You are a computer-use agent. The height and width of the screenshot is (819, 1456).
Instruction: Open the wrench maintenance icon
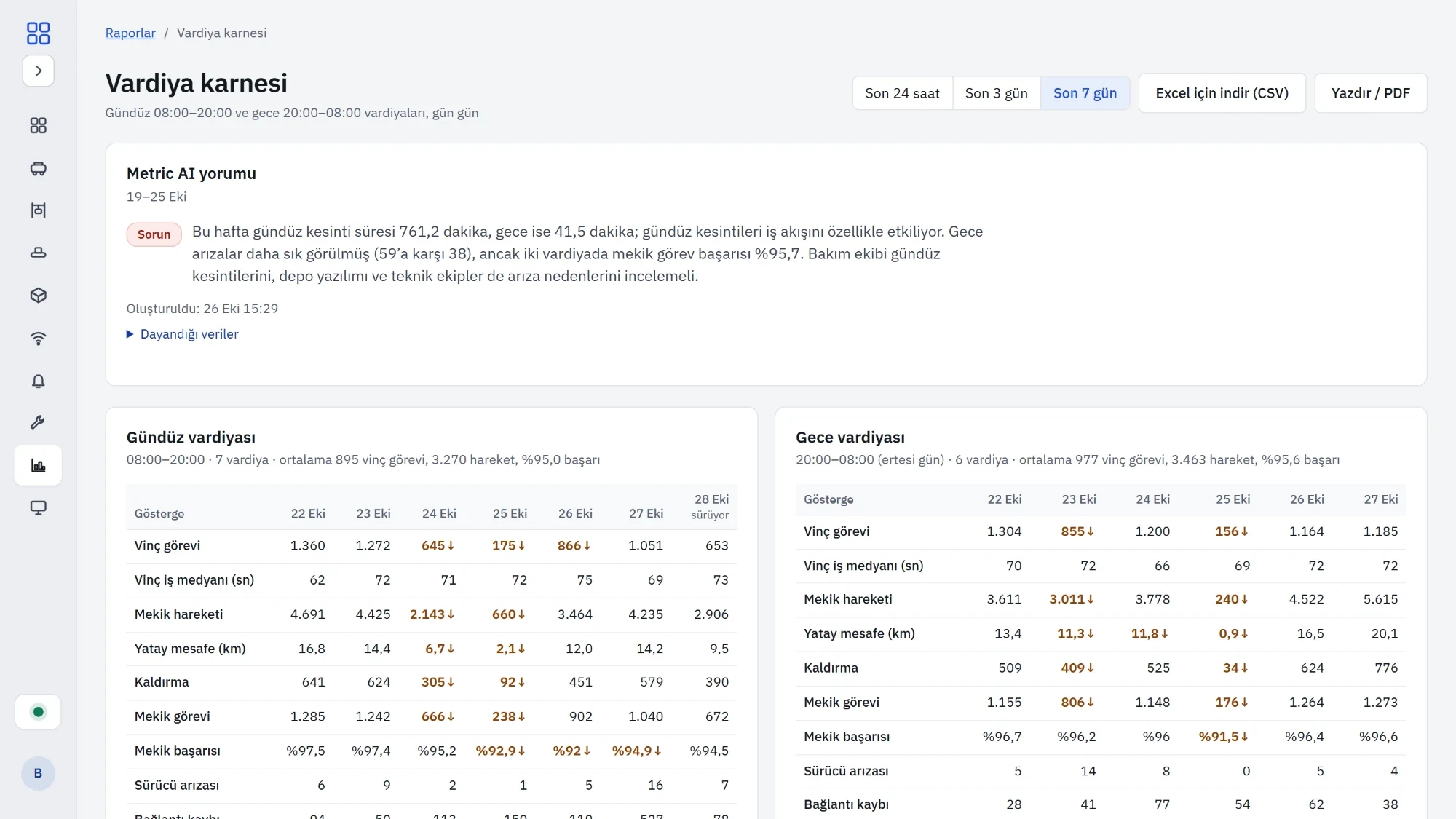point(39,423)
